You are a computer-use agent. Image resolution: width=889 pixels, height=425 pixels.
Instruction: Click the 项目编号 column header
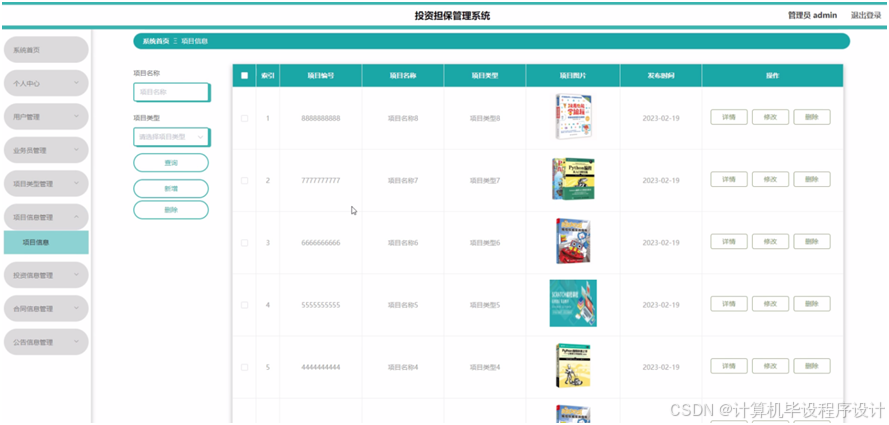pyautogui.click(x=320, y=75)
